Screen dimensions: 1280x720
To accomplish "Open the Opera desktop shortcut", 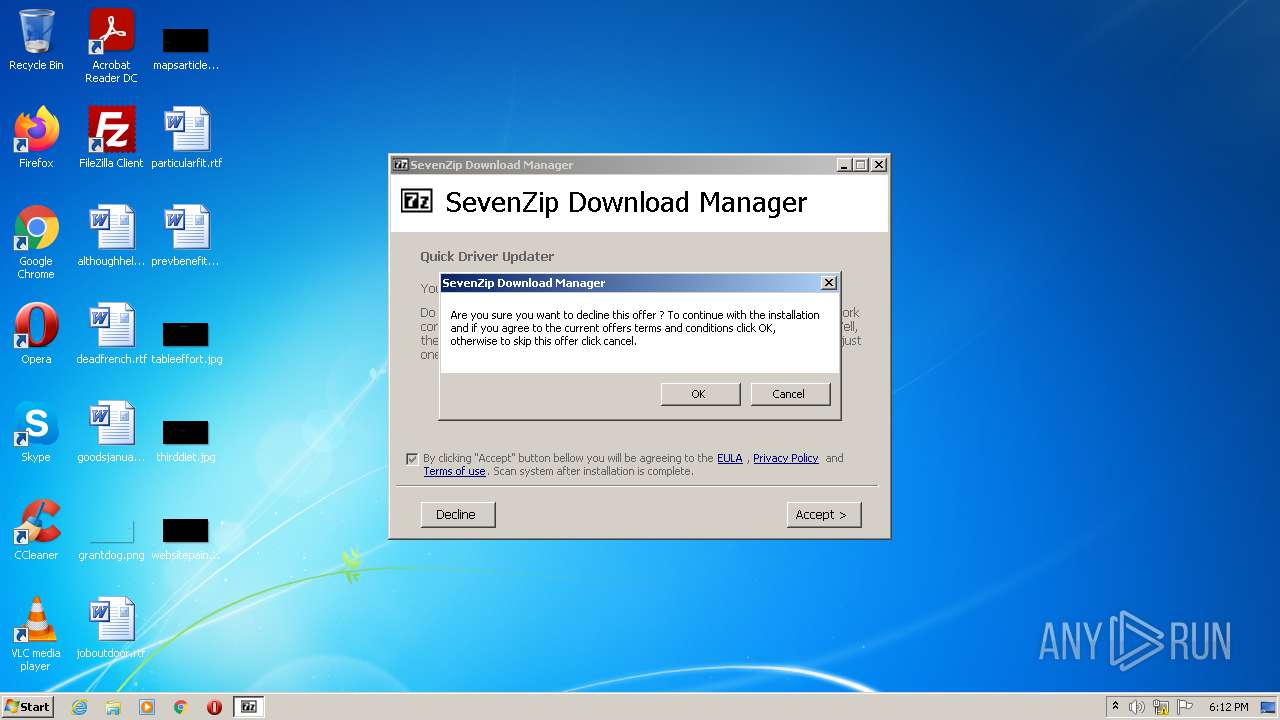I will (x=36, y=334).
